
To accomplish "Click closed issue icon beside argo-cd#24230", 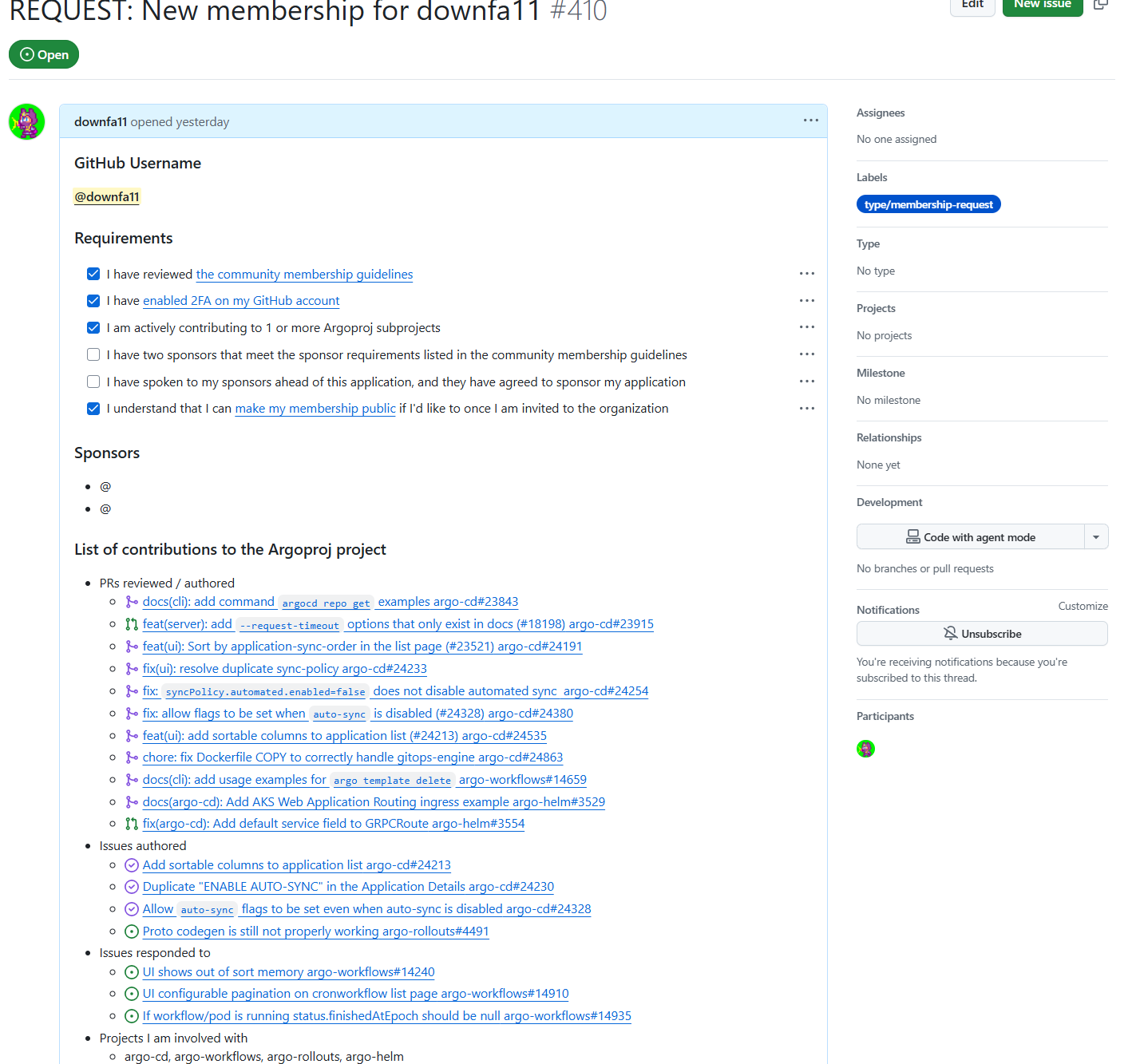I will (132, 887).
